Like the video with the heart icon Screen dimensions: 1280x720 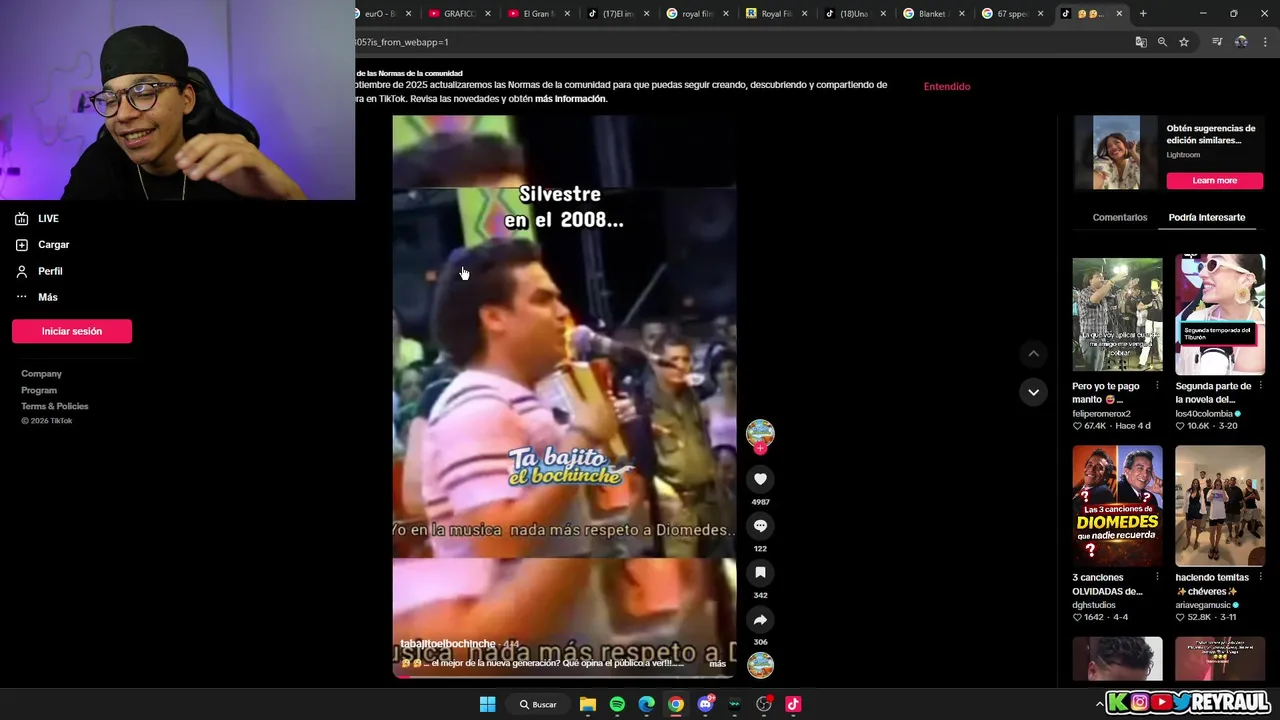(x=760, y=479)
